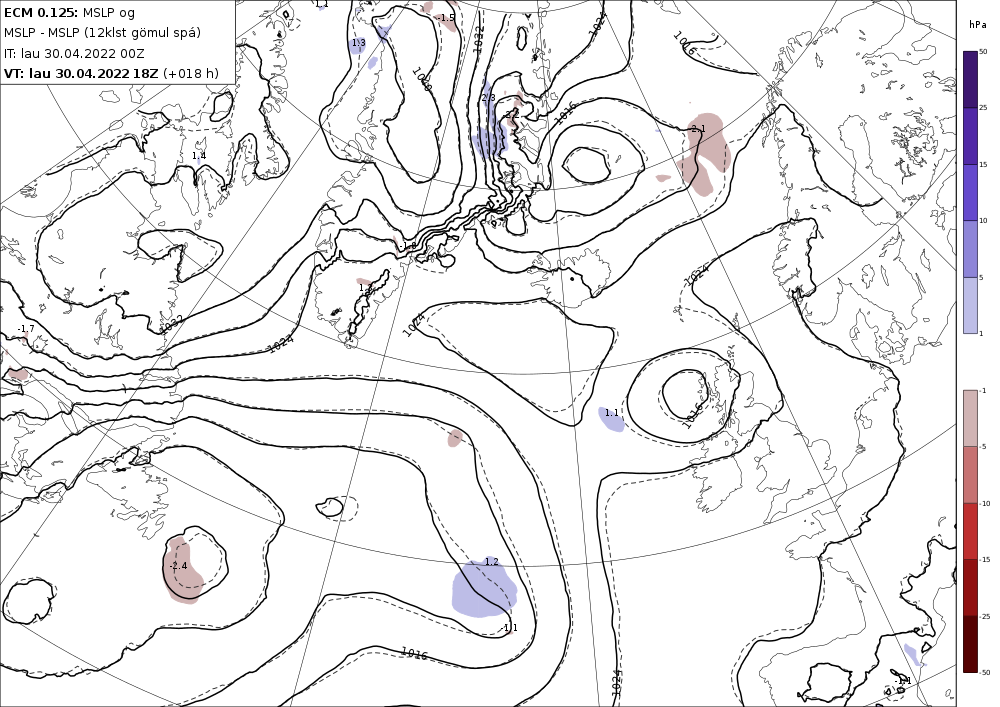
Task: Click the -5 to -10 salmon legend band
Action: 970,474
